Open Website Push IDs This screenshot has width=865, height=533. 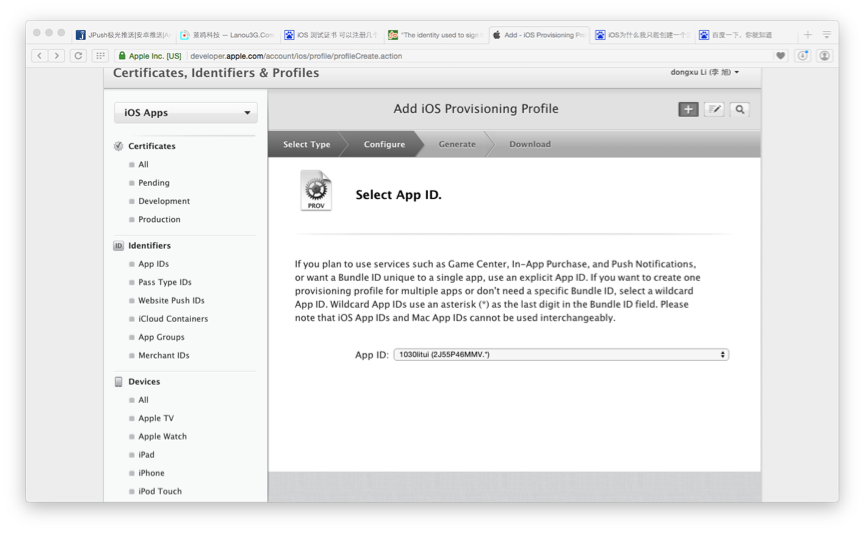pos(171,300)
